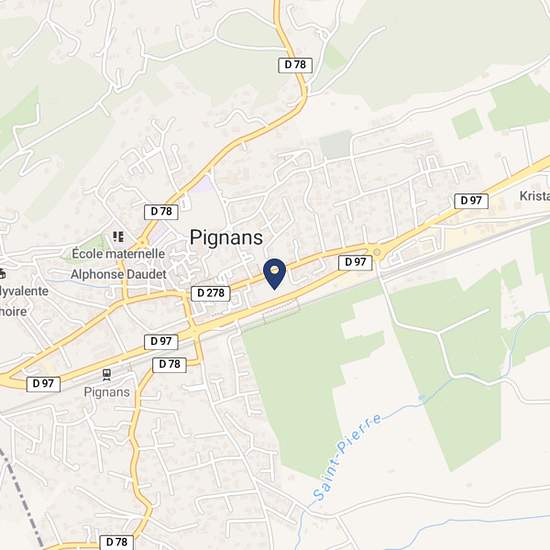
Task: Click the D 97 shield next to roundabout
Action: (x=355, y=262)
